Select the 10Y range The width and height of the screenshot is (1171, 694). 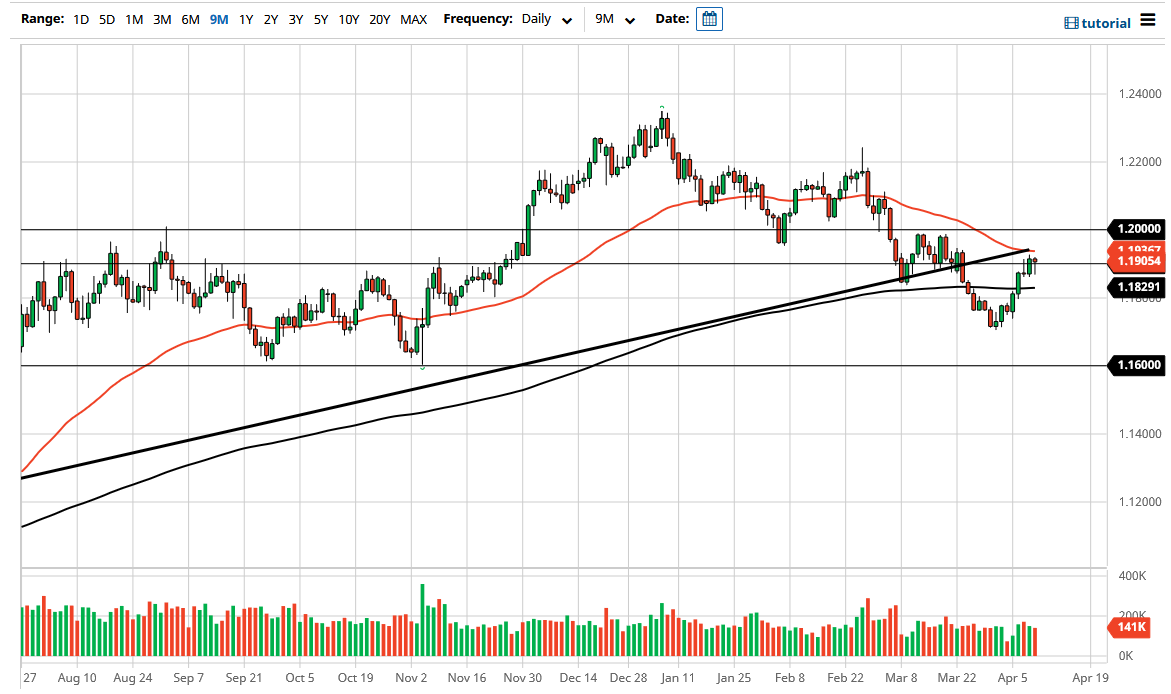pyautogui.click(x=349, y=19)
